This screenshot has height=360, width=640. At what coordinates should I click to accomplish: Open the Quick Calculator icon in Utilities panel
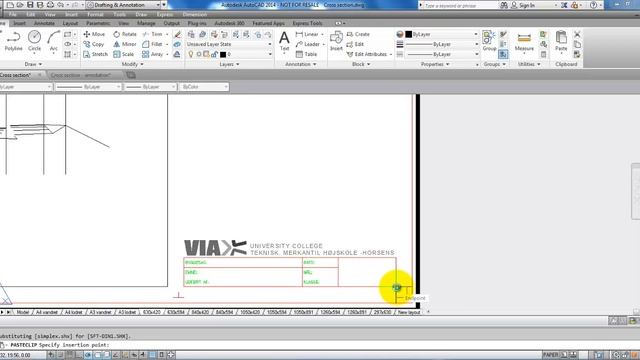click(543, 54)
